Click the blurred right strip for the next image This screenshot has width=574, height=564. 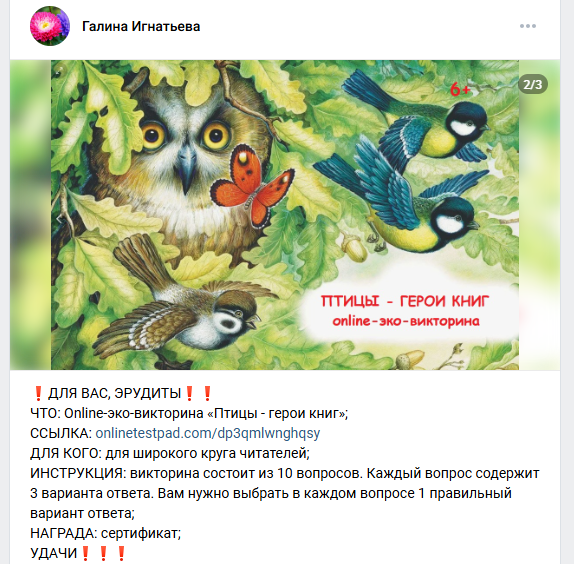click(539, 214)
